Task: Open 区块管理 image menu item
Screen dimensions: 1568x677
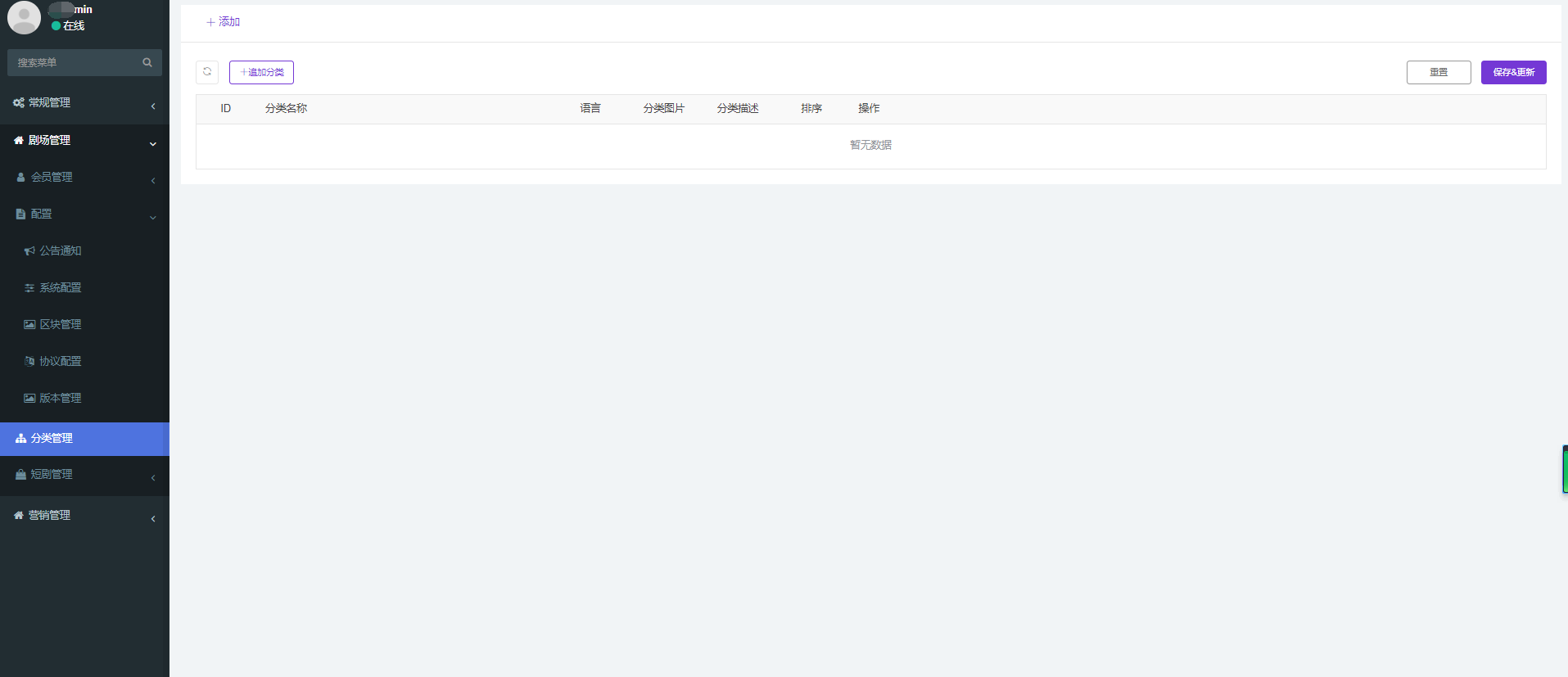Action: point(60,324)
